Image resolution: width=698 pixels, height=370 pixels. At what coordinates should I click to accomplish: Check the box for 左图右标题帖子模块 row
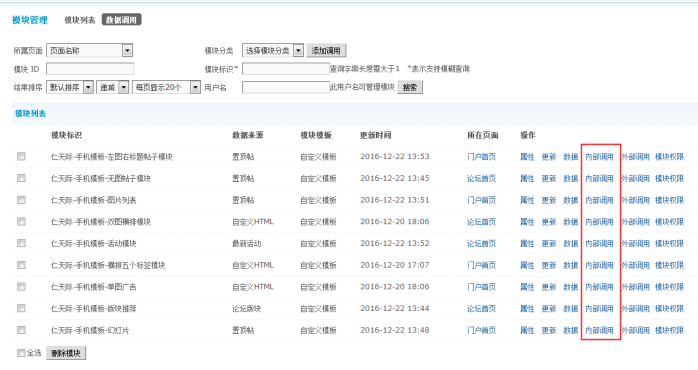click(21, 156)
